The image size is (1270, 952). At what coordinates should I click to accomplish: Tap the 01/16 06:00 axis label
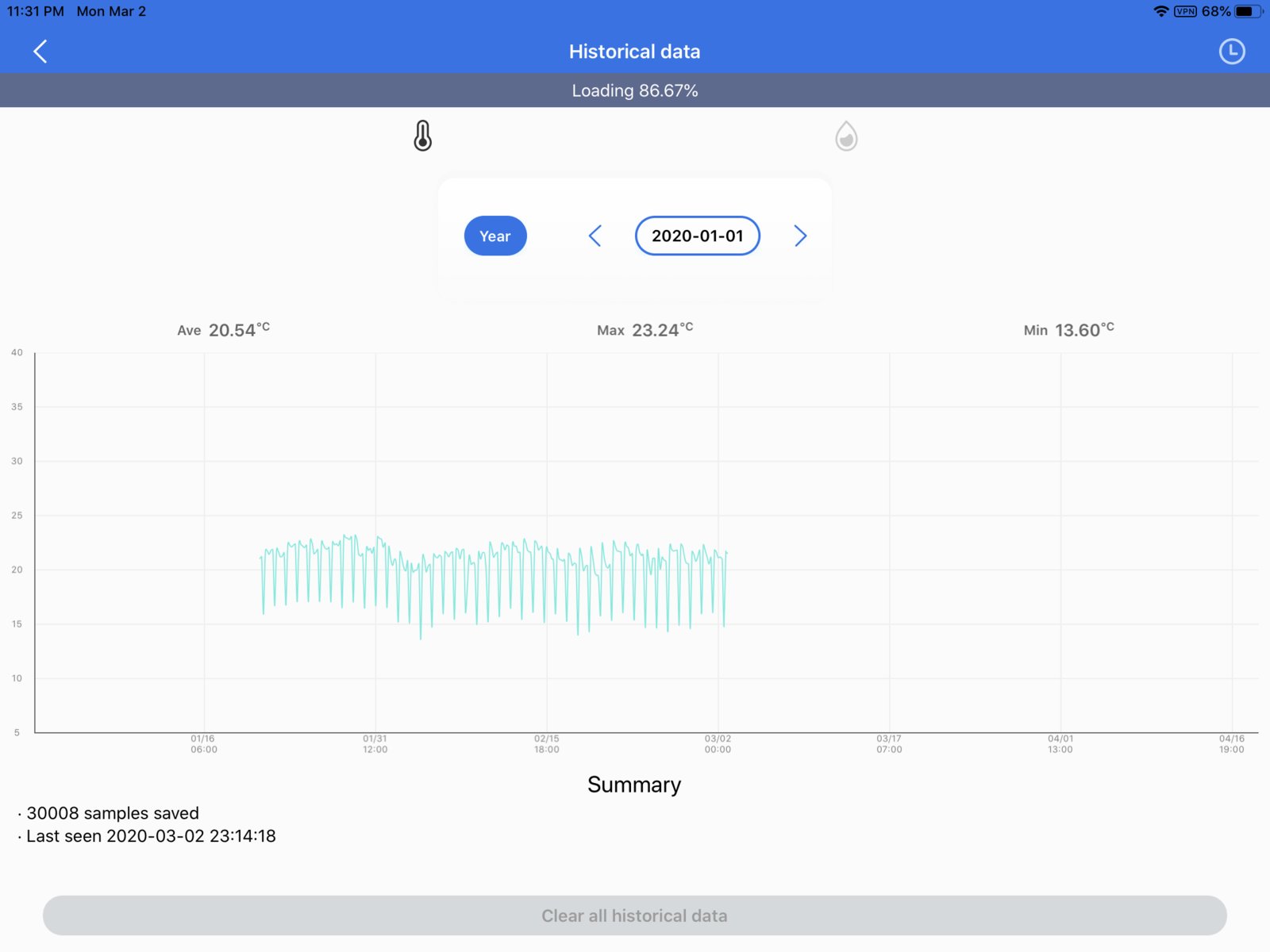pyautogui.click(x=204, y=744)
